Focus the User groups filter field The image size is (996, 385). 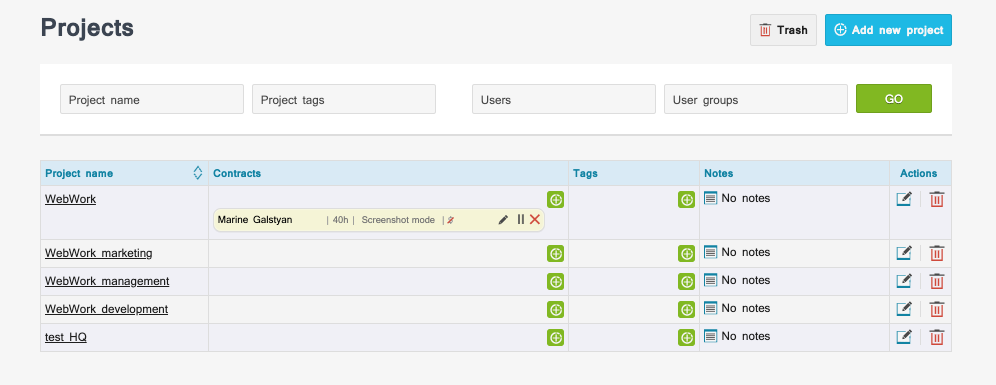point(756,99)
